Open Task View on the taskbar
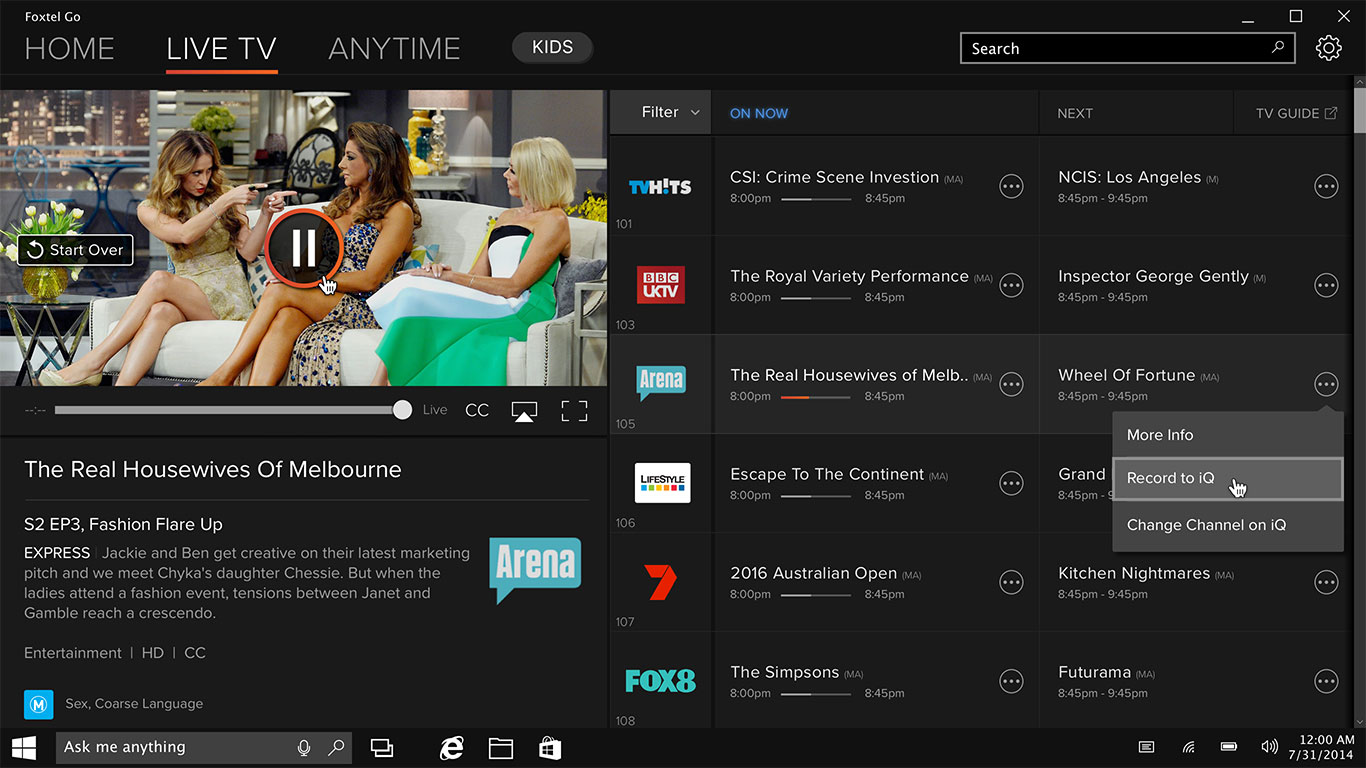Screen dimensions: 1366x768 (381, 747)
